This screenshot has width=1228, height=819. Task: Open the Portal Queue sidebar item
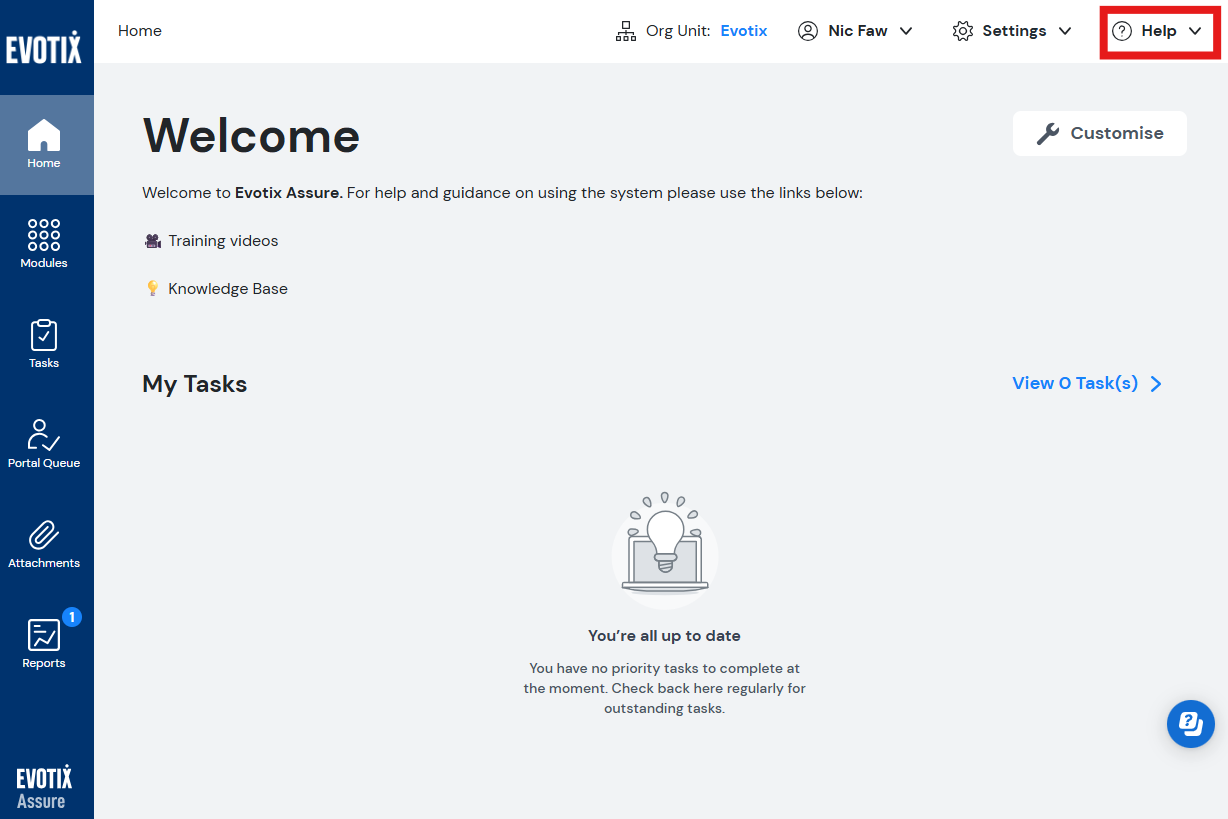[44, 445]
